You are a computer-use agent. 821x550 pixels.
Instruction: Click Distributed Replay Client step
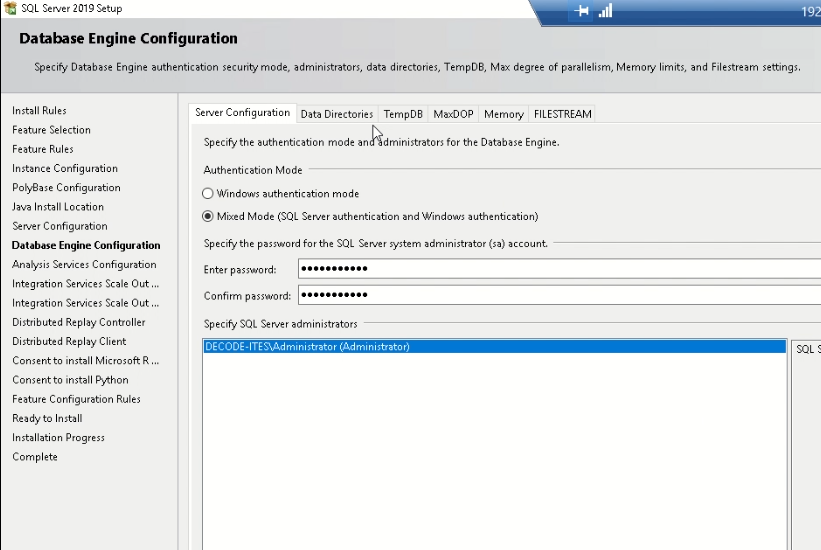[x=69, y=342]
